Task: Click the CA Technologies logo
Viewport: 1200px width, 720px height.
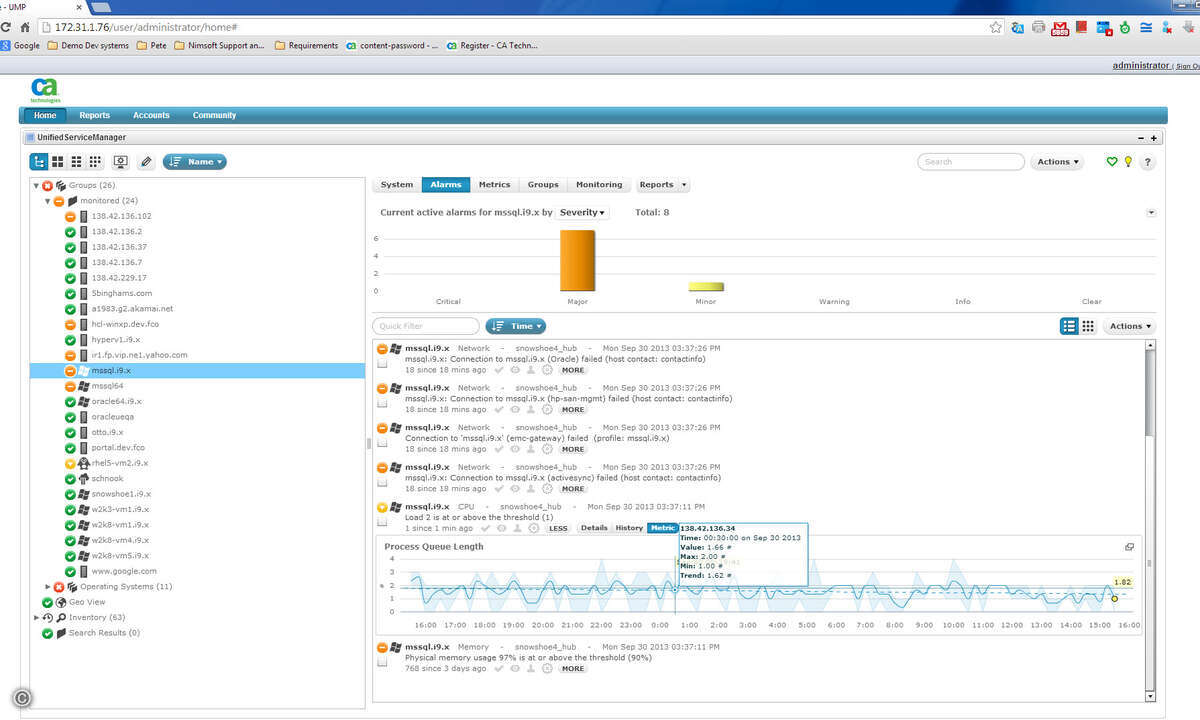Action: 45,89
